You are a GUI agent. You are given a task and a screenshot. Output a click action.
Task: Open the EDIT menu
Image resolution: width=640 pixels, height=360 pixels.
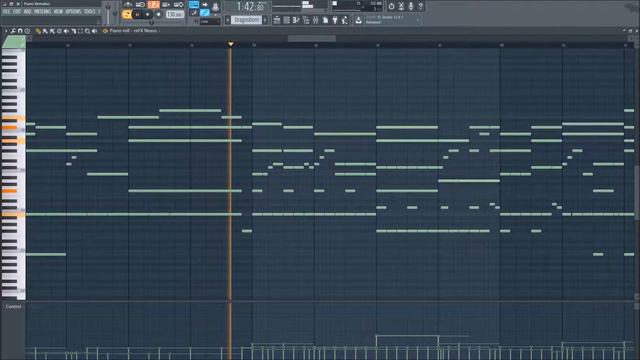17,12
